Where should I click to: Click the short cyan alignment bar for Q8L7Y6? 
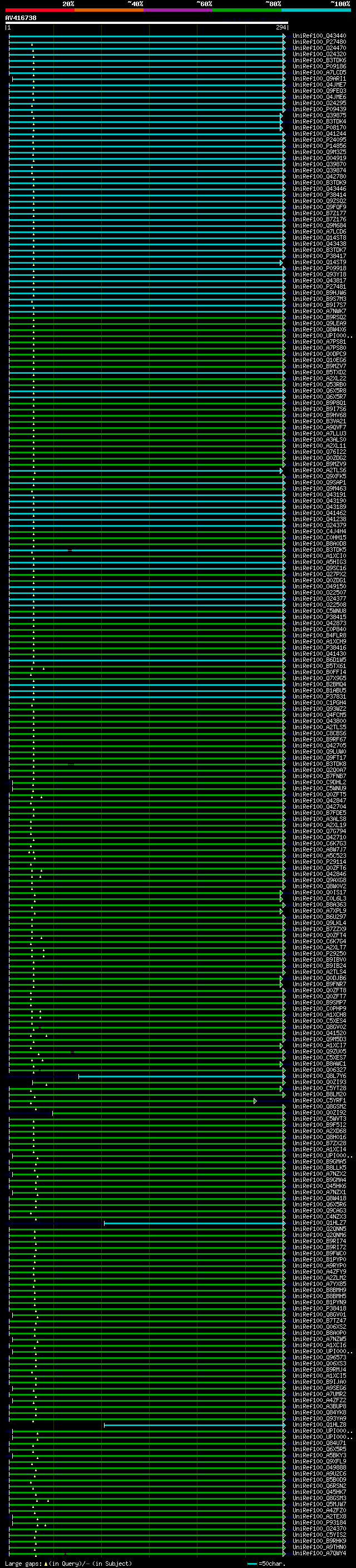click(181, 1077)
